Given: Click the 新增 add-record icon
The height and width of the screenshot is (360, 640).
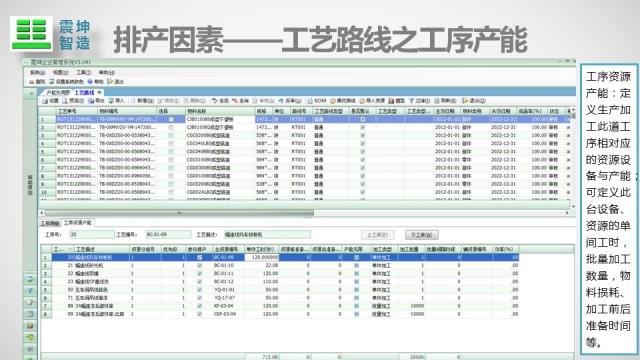Looking at the screenshot, I should 133,100.
